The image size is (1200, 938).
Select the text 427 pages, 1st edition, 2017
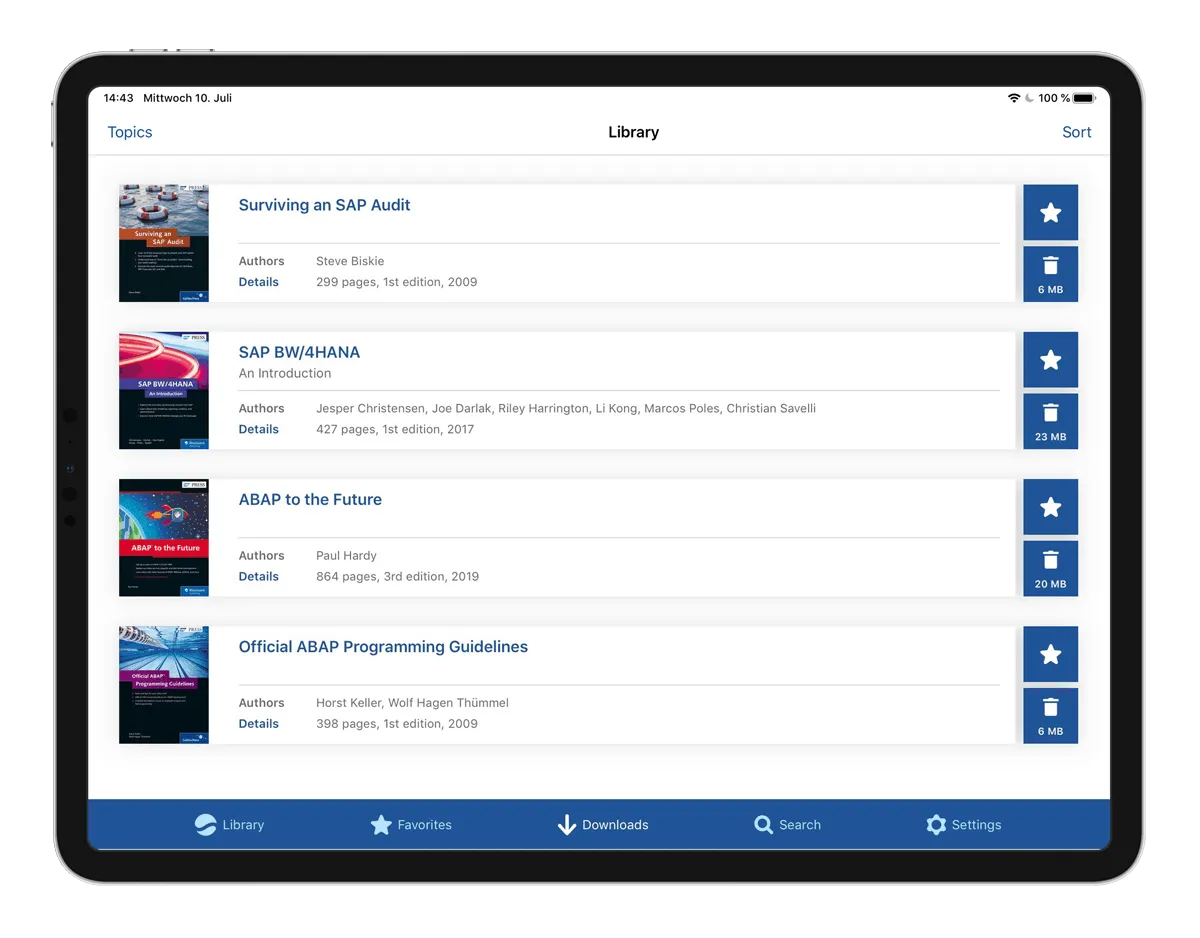click(395, 429)
